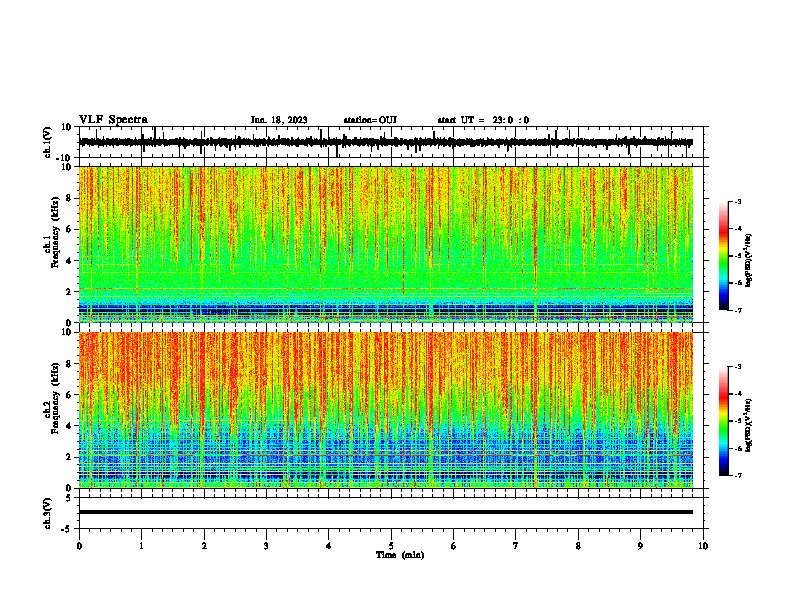Click the '8' tick on the time axis
The height and width of the screenshot is (612, 792).
[578, 546]
